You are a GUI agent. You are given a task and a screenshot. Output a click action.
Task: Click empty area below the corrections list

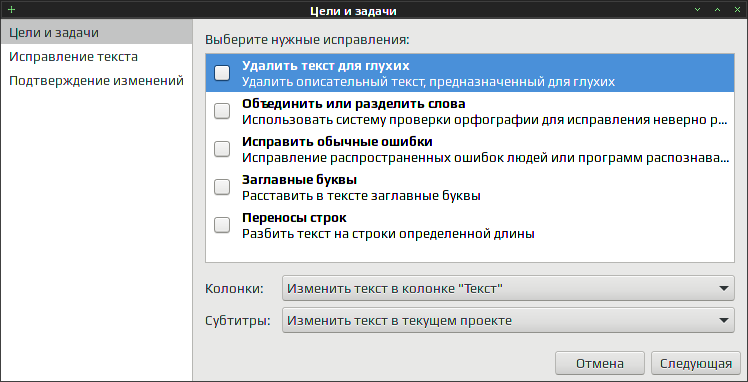pyautogui.click(x=470, y=253)
